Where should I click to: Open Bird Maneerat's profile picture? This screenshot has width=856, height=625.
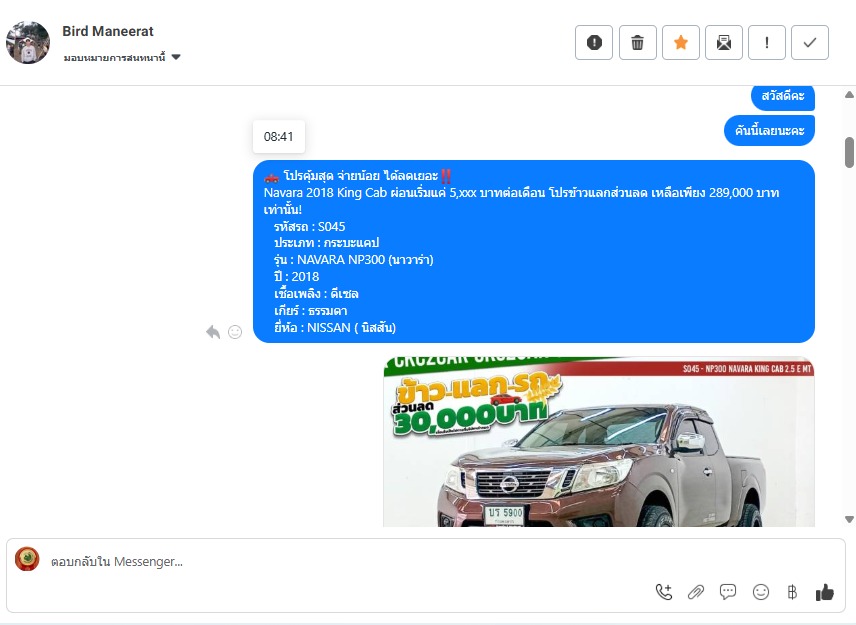click(28, 43)
